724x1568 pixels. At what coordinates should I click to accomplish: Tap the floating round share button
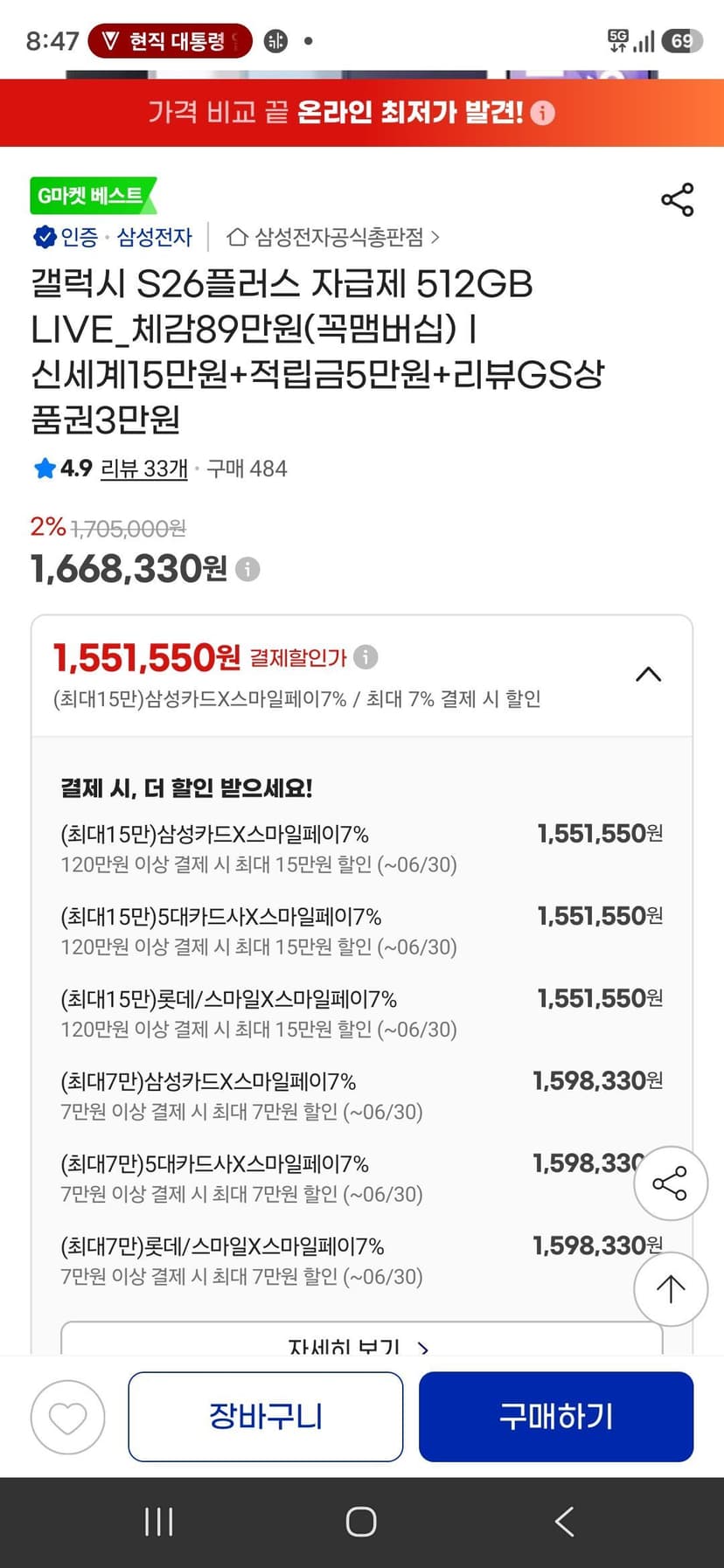[x=671, y=1183]
